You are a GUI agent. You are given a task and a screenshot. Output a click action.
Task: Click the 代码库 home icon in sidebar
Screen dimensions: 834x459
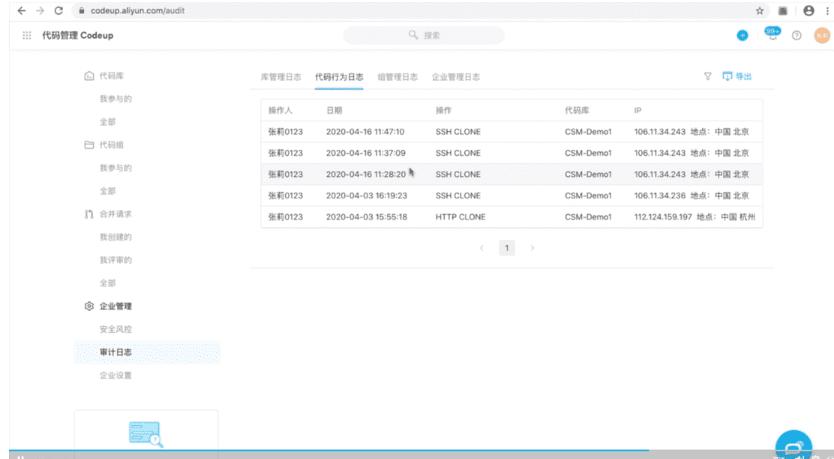tap(89, 76)
